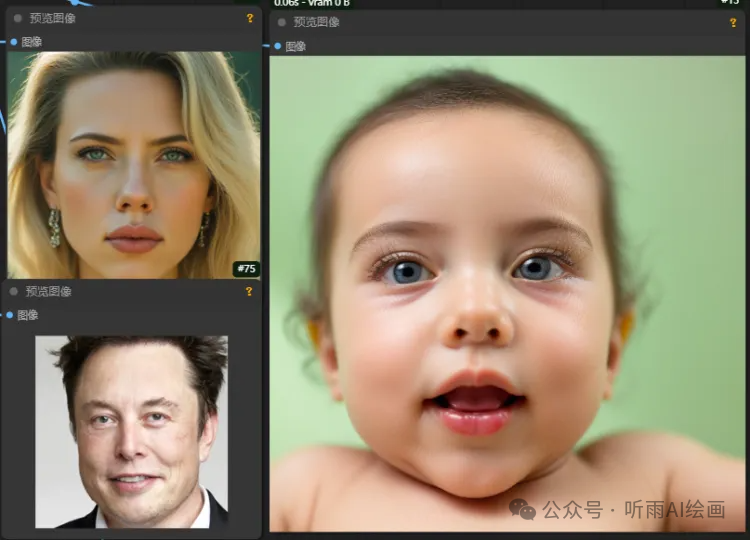Open help for the baby preview node
Viewport: 750px width, 540px height.
click(x=733, y=22)
